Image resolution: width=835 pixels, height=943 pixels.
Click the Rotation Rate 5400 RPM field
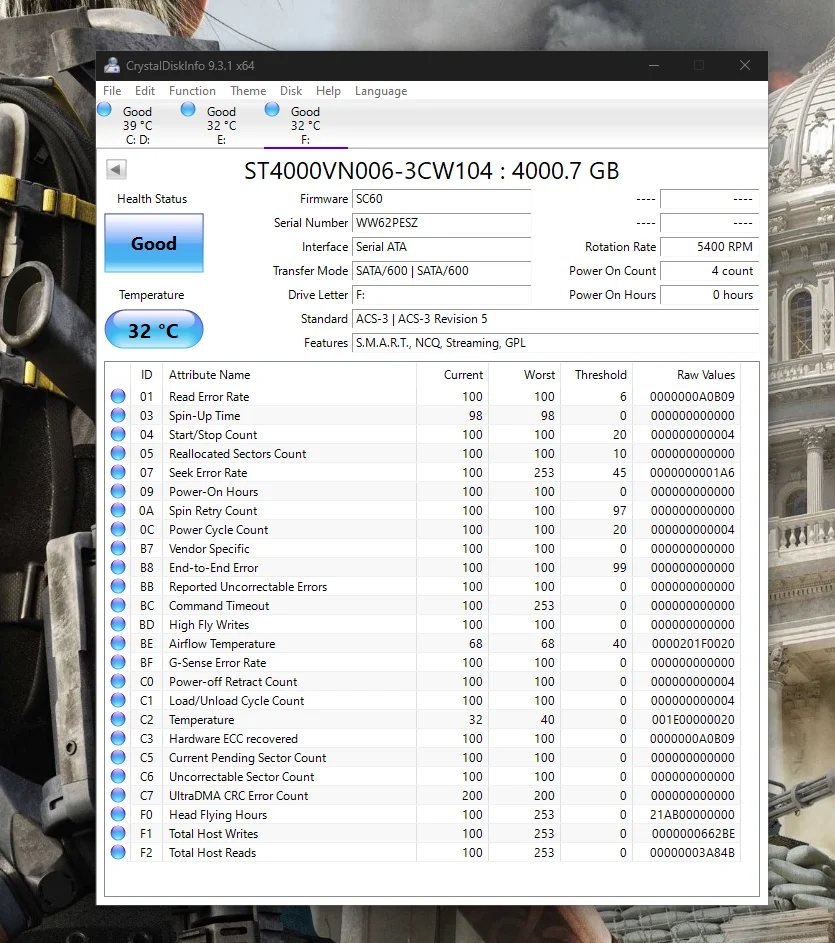(x=710, y=247)
